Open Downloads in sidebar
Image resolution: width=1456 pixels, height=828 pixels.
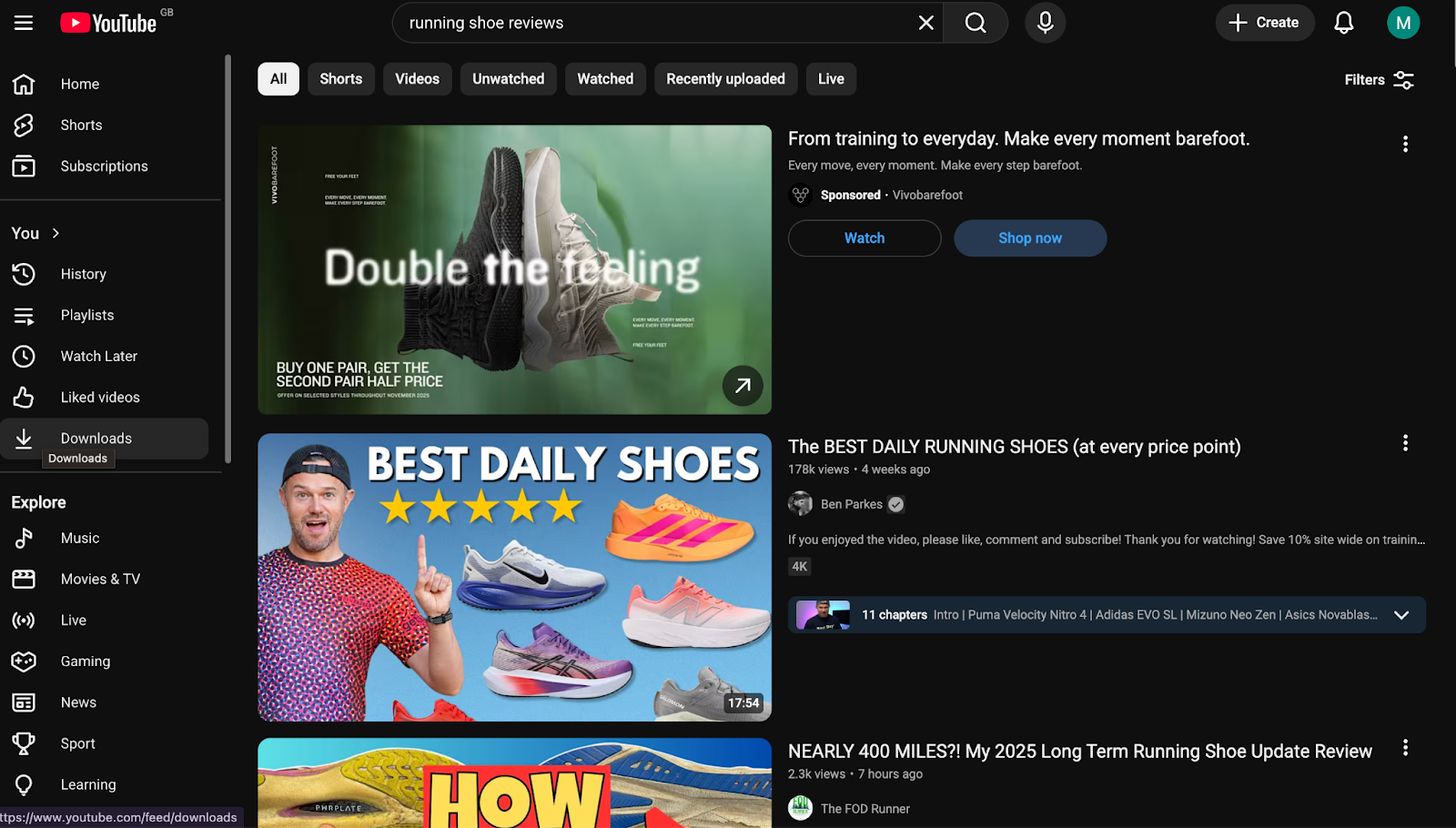pyautogui.click(x=105, y=438)
